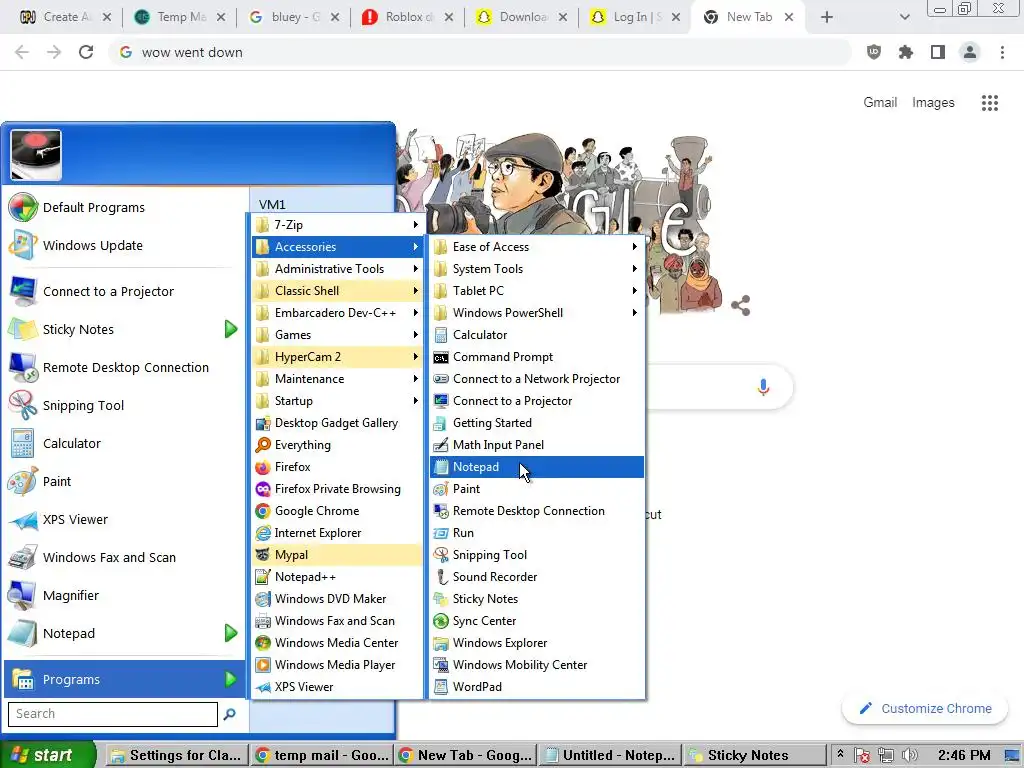Click the Desktop Gadget Gallery icon

click(263, 423)
